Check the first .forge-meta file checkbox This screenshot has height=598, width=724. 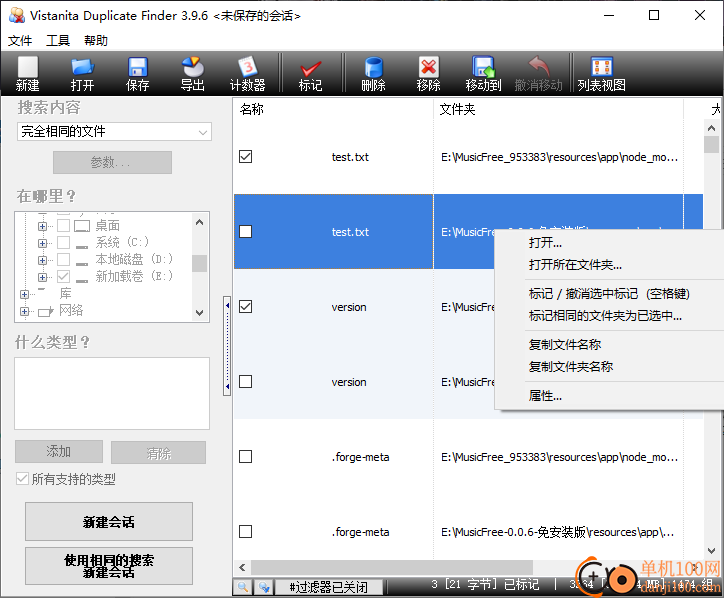pos(246,457)
